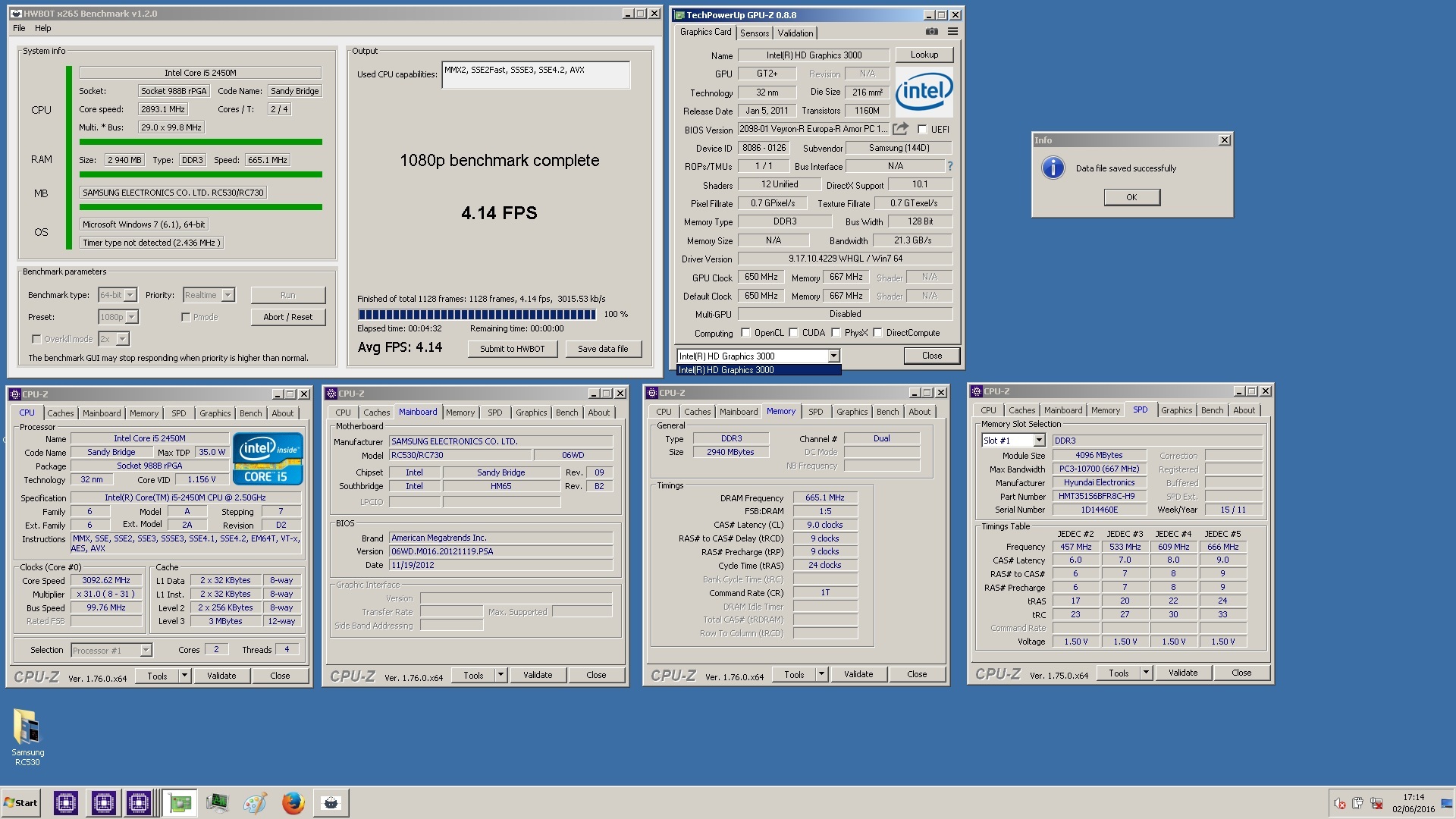1456x819 pixels.
Task: Click the third CPU-Z taskbar icon
Action: click(x=139, y=802)
